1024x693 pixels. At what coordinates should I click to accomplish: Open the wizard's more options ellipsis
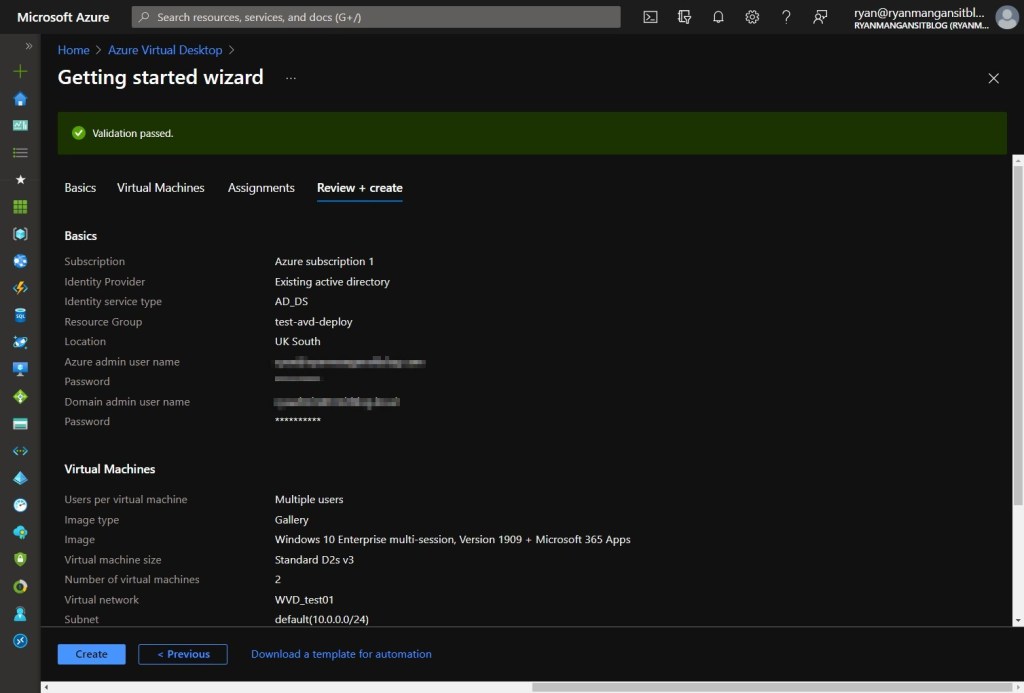(x=291, y=78)
